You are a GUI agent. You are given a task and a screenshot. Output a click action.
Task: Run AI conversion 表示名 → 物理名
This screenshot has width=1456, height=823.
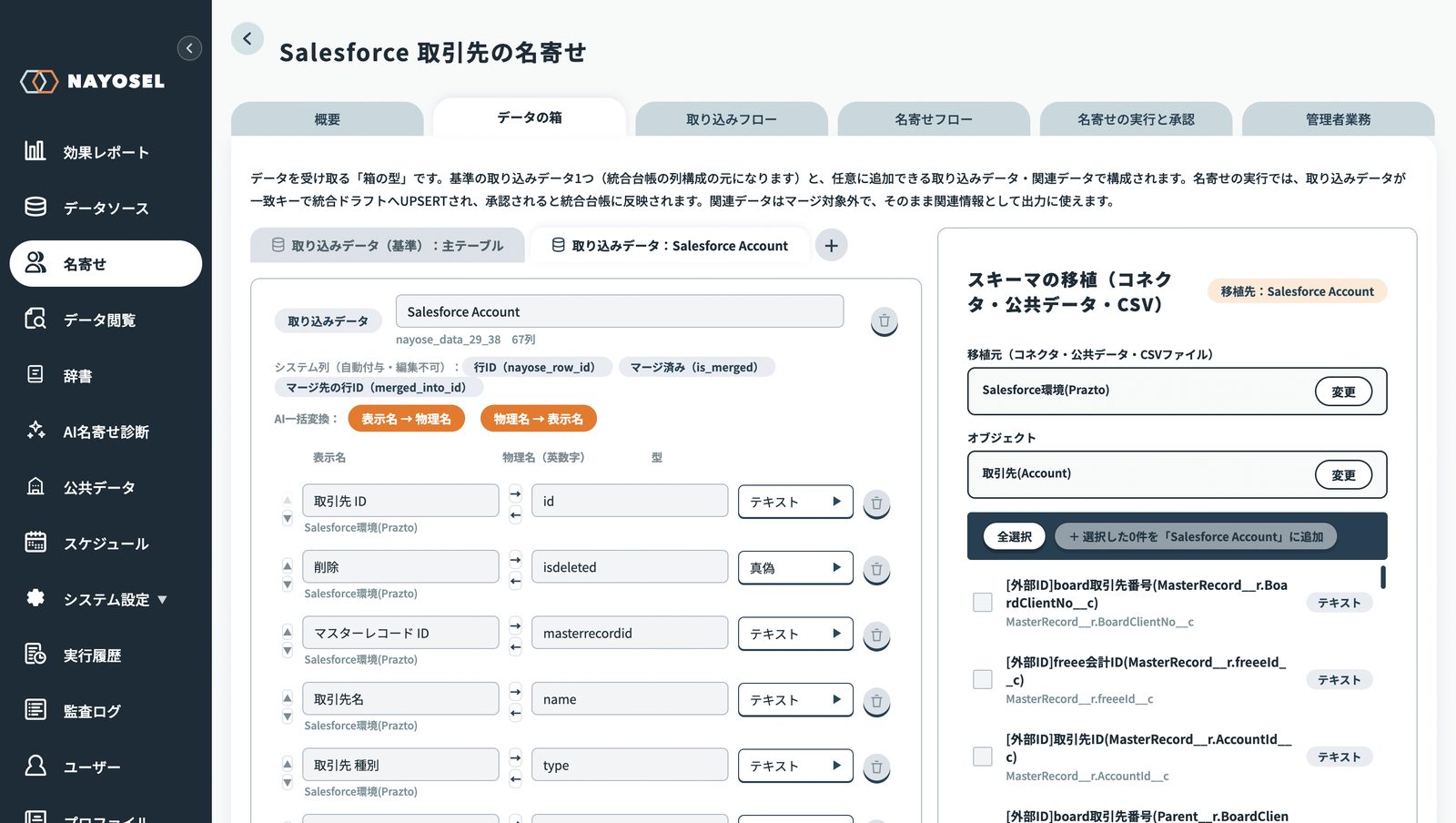406,419
